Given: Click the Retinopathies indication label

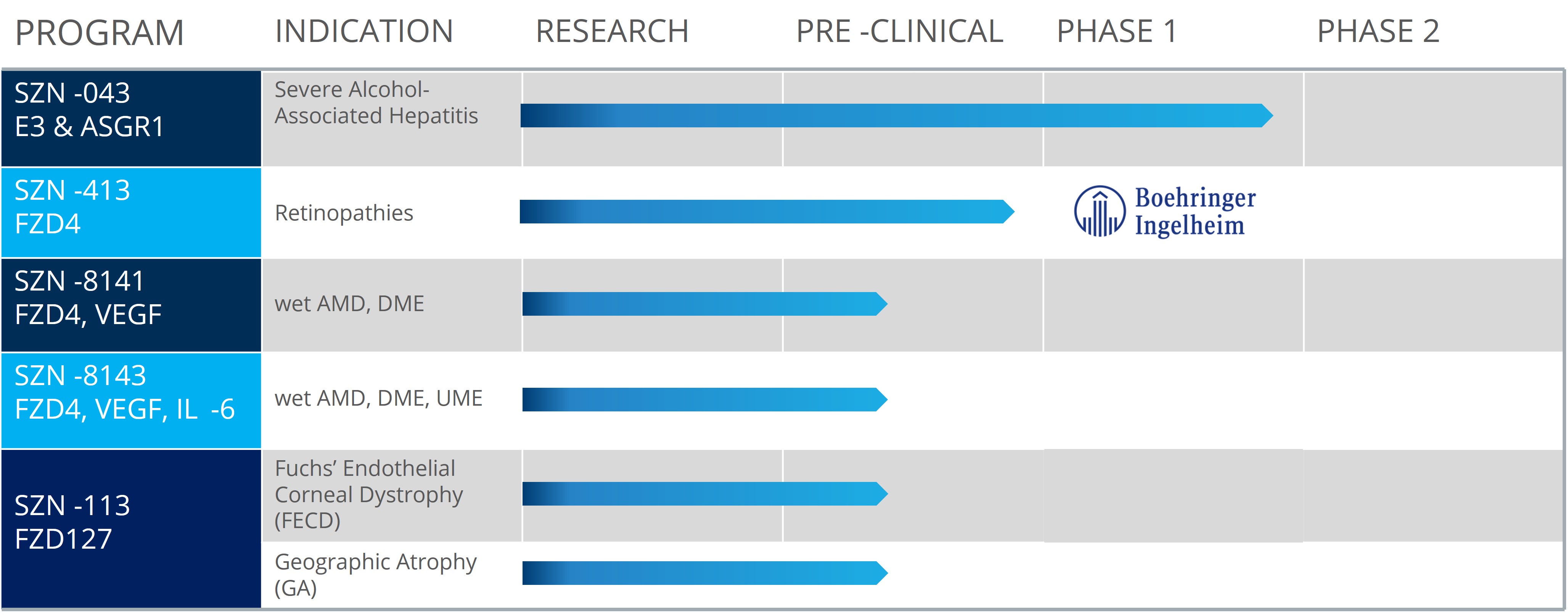Looking at the screenshot, I should [x=344, y=213].
